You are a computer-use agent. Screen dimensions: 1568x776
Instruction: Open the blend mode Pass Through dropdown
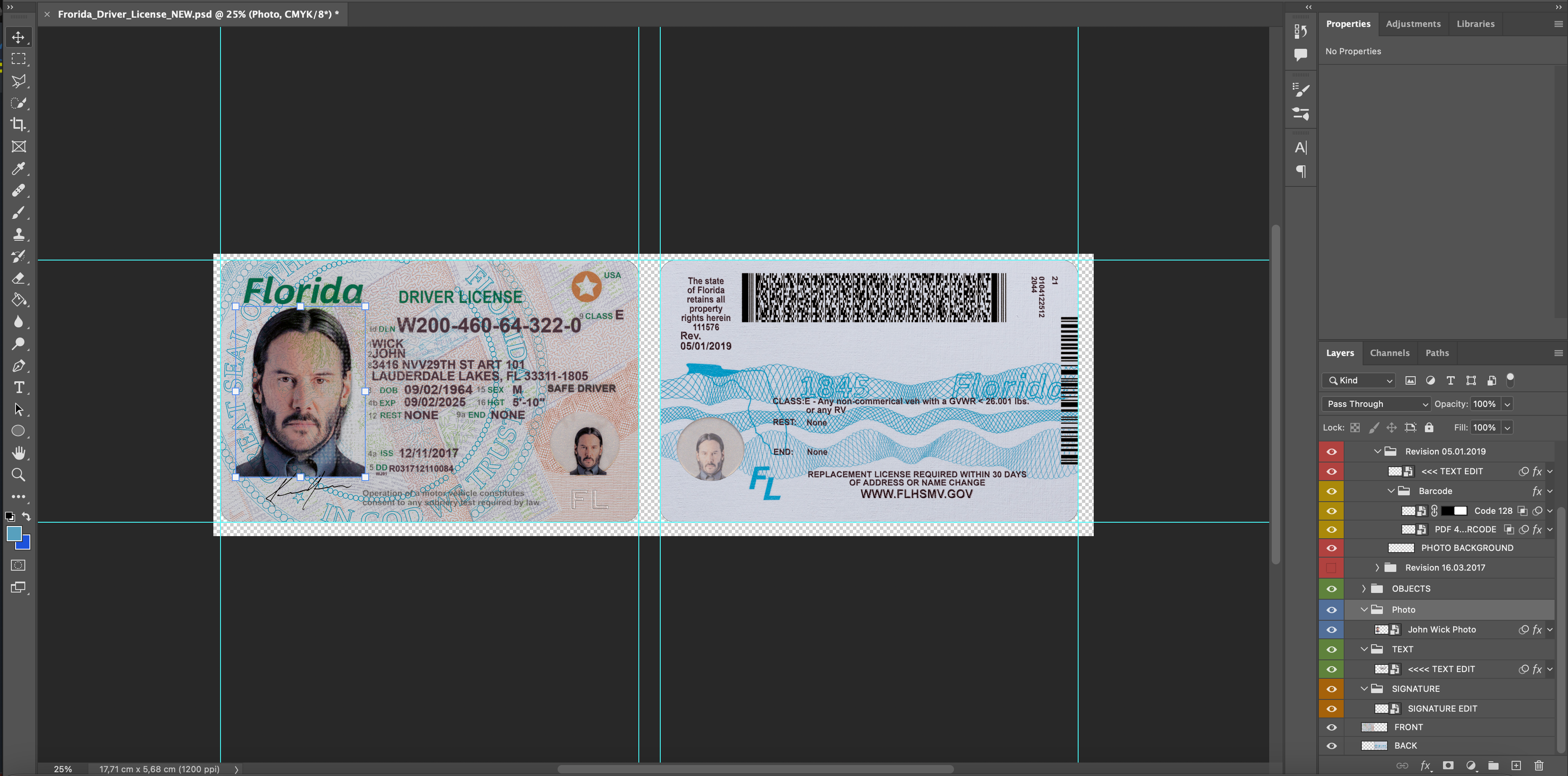(x=1376, y=404)
